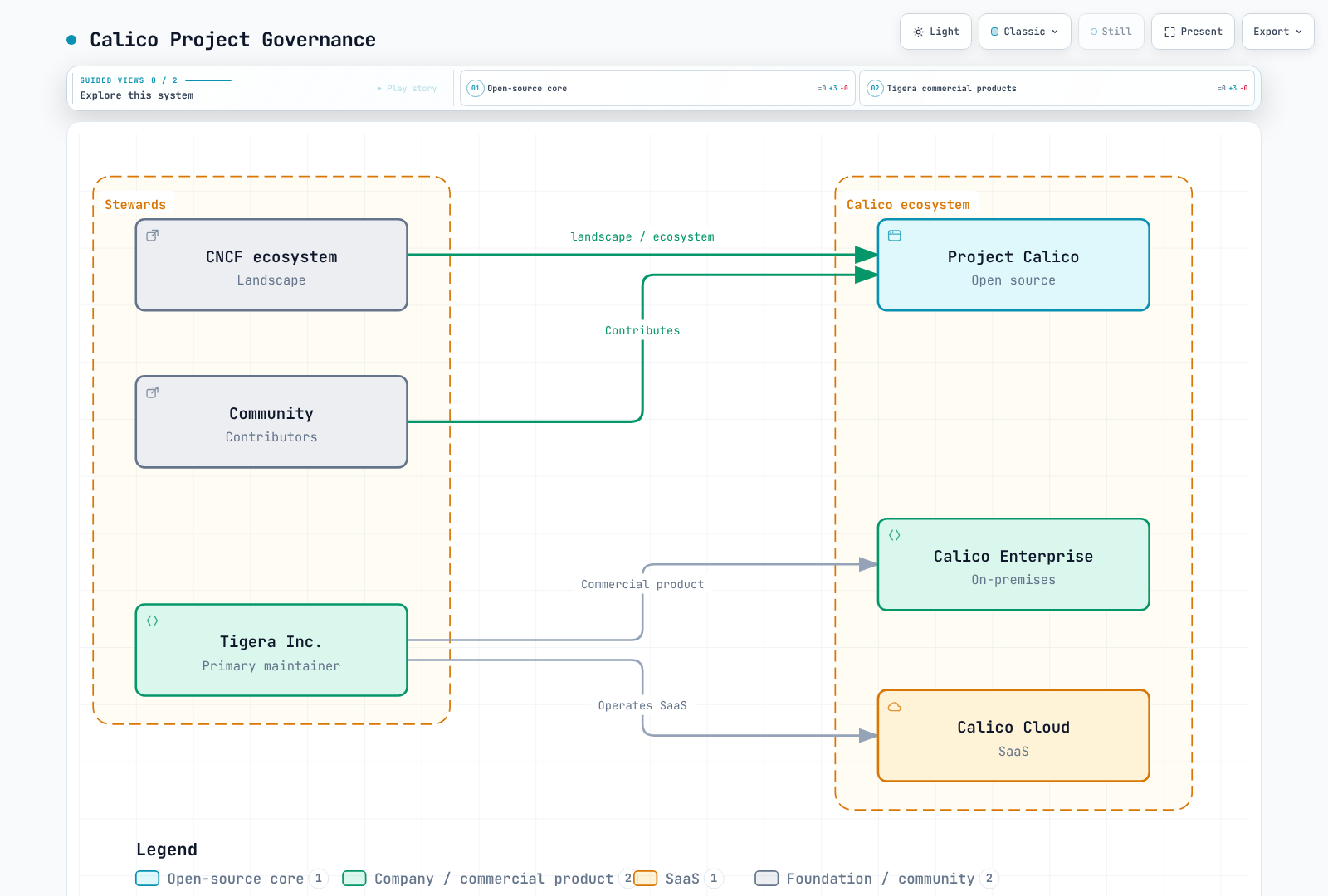Click the code brackets icon on Calico Enterprise node

(895, 535)
